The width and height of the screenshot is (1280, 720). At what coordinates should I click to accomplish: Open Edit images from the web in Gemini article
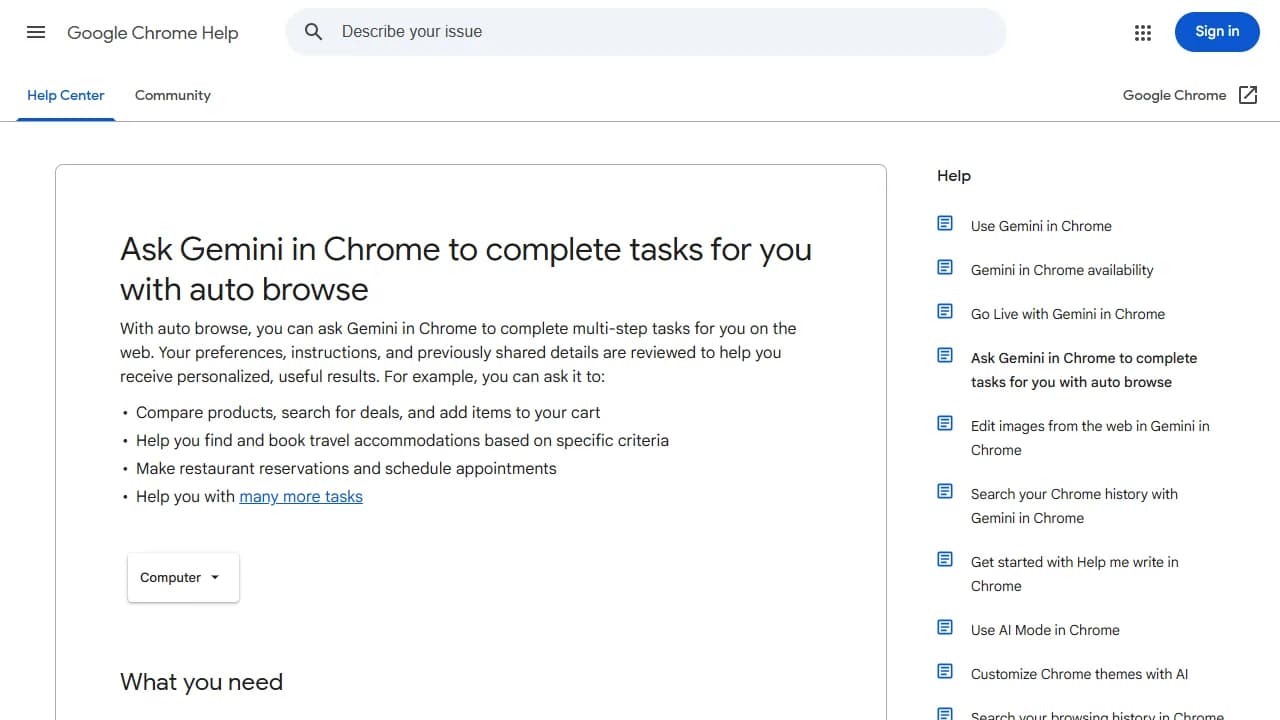[1090, 438]
